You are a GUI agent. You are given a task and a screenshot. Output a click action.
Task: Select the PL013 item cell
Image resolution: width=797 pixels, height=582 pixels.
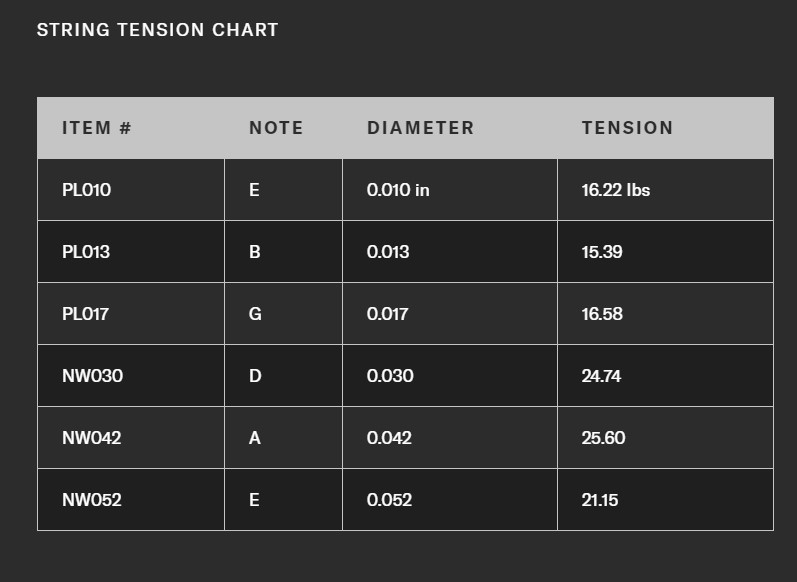pos(86,252)
